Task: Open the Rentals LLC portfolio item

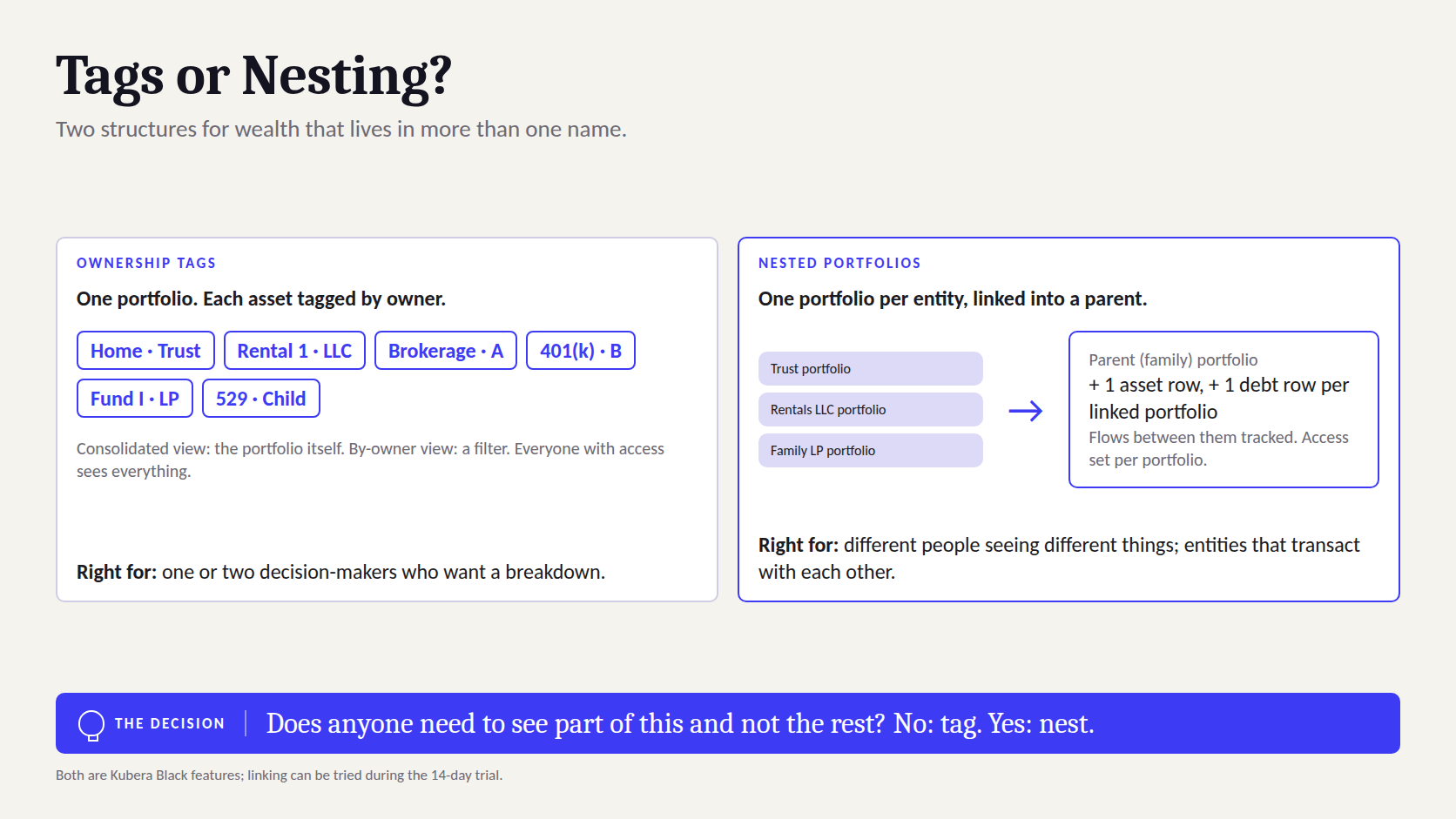Action: (871, 410)
